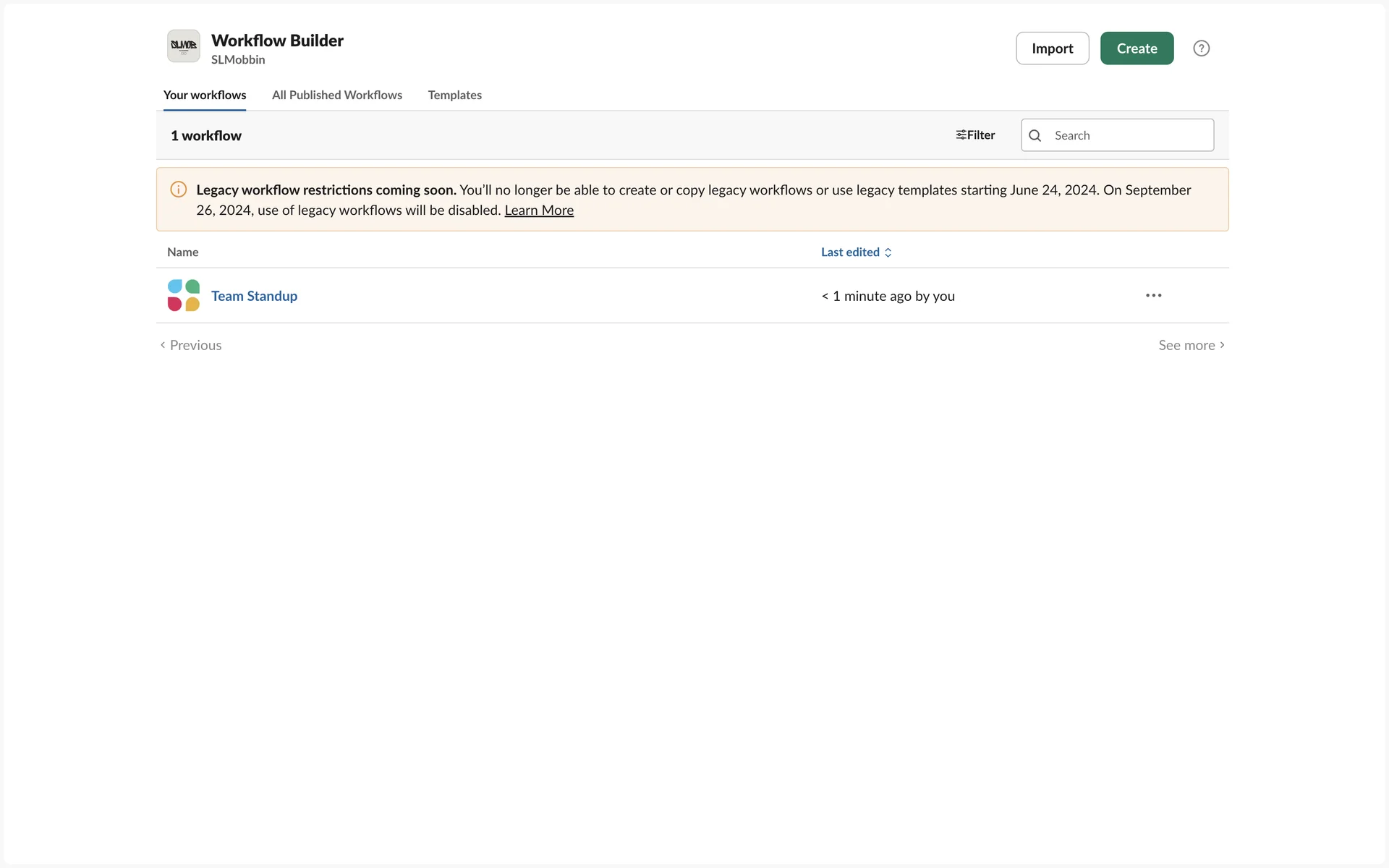Click the Team Standup workflow colored icon
The width and height of the screenshot is (1389, 868).
[x=183, y=295]
